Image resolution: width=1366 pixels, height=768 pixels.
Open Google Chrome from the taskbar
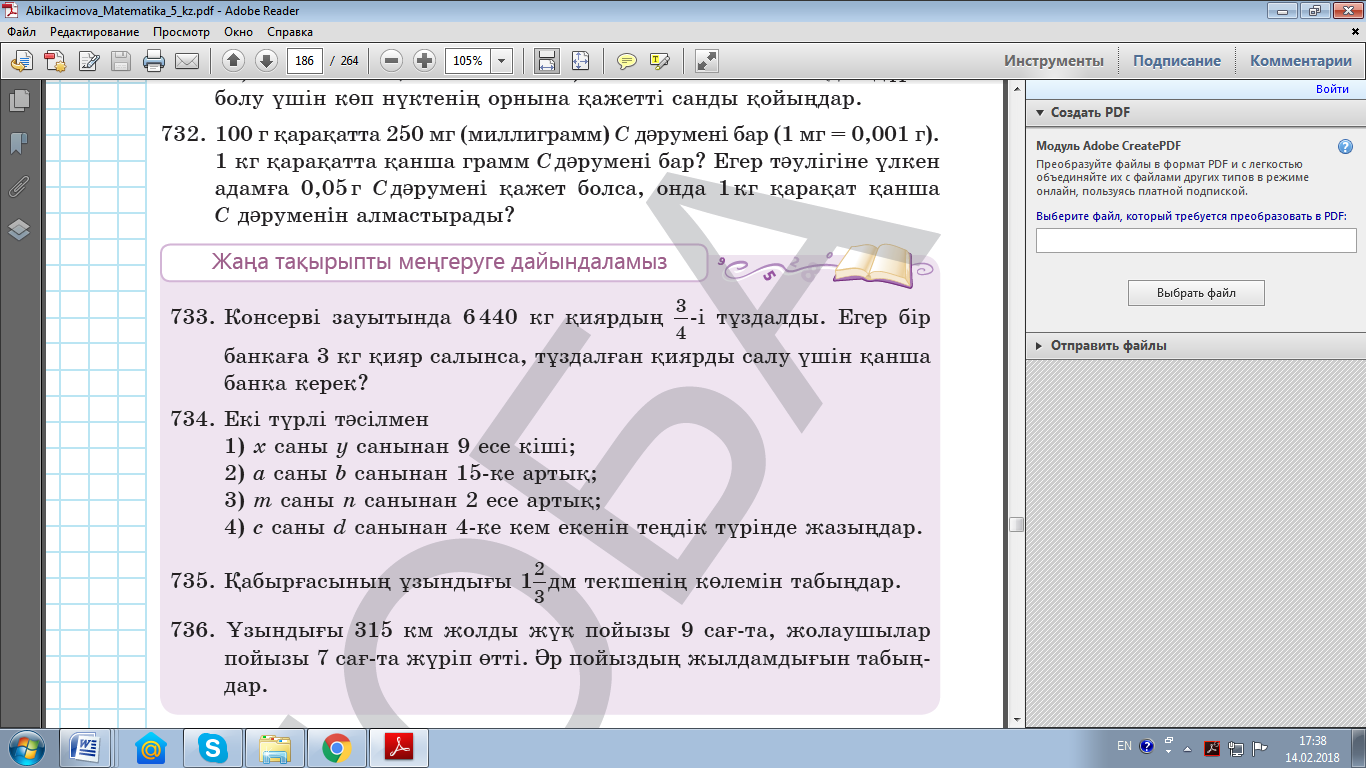pos(336,747)
